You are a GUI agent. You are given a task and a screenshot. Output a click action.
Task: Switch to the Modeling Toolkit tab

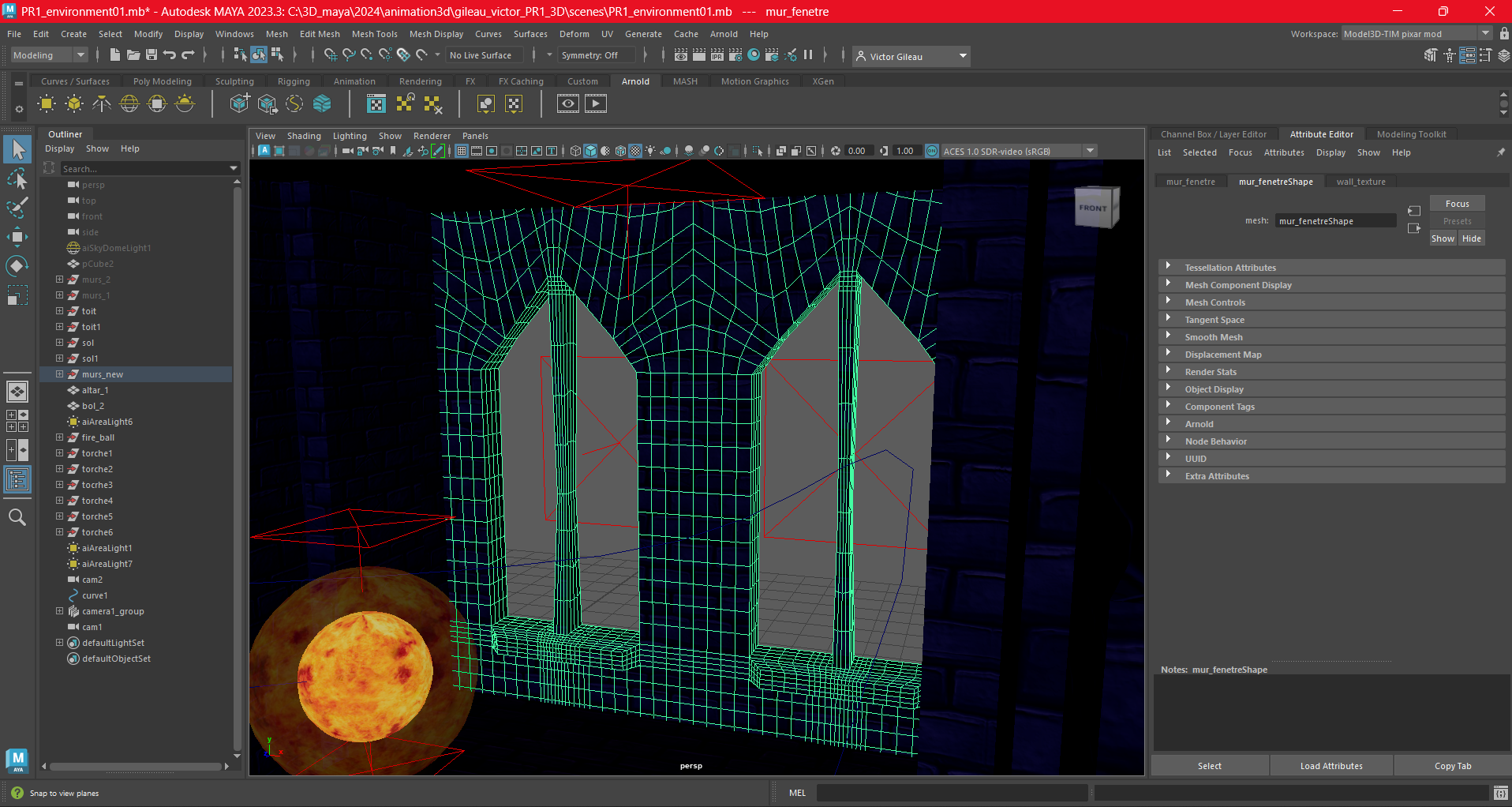(1411, 134)
